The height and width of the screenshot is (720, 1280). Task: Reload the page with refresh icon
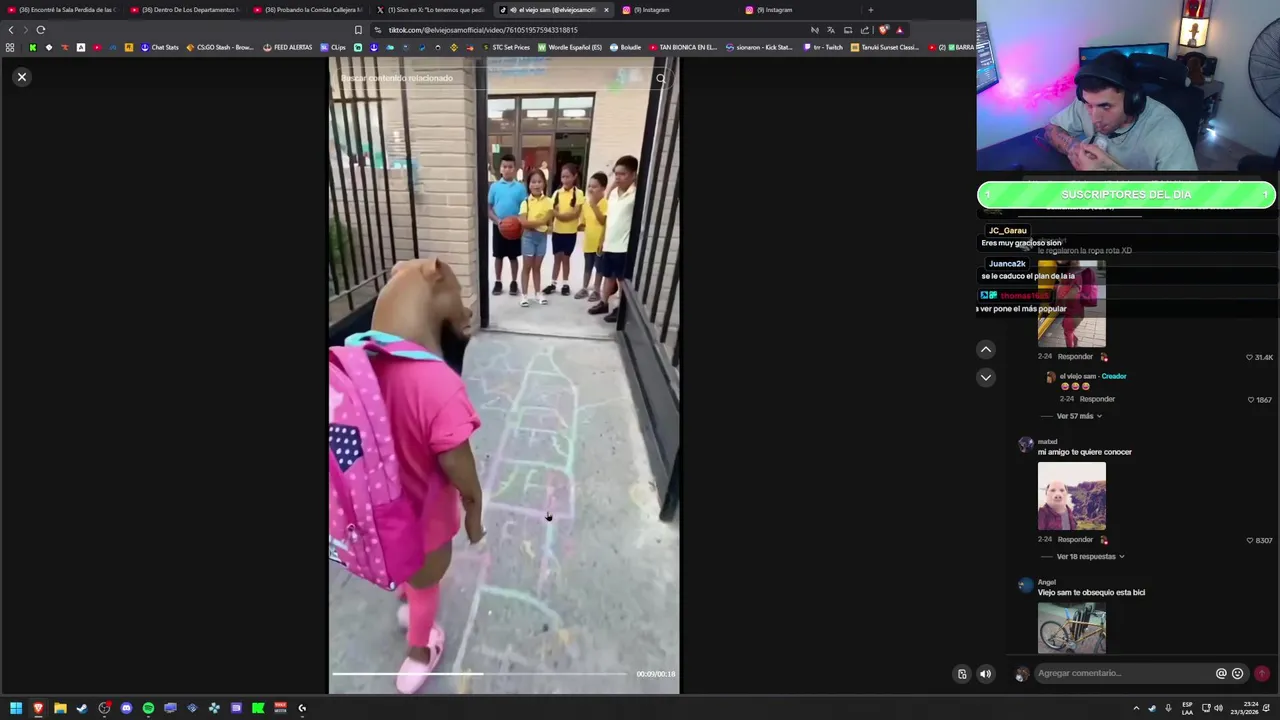[41, 30]
